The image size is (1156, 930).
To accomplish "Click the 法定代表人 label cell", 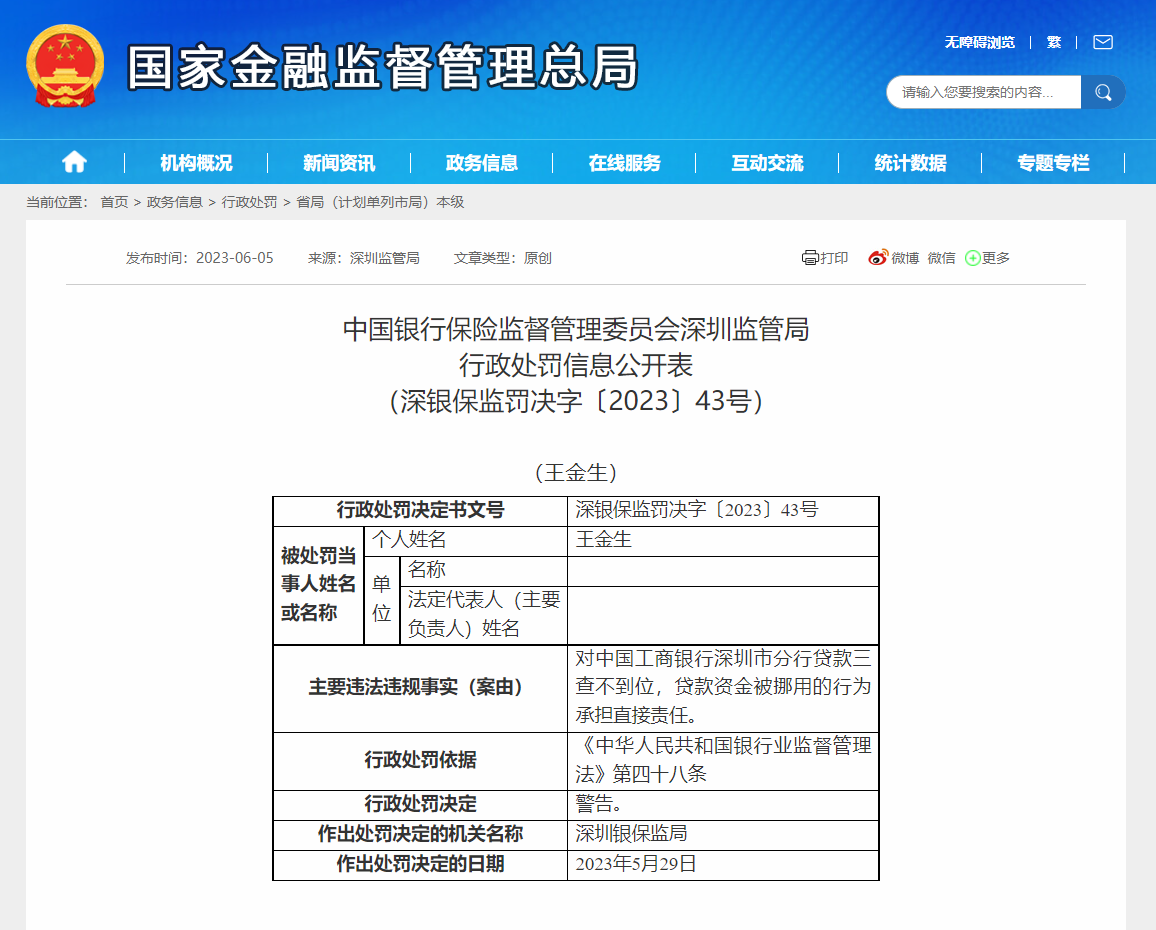I will 484,614.
